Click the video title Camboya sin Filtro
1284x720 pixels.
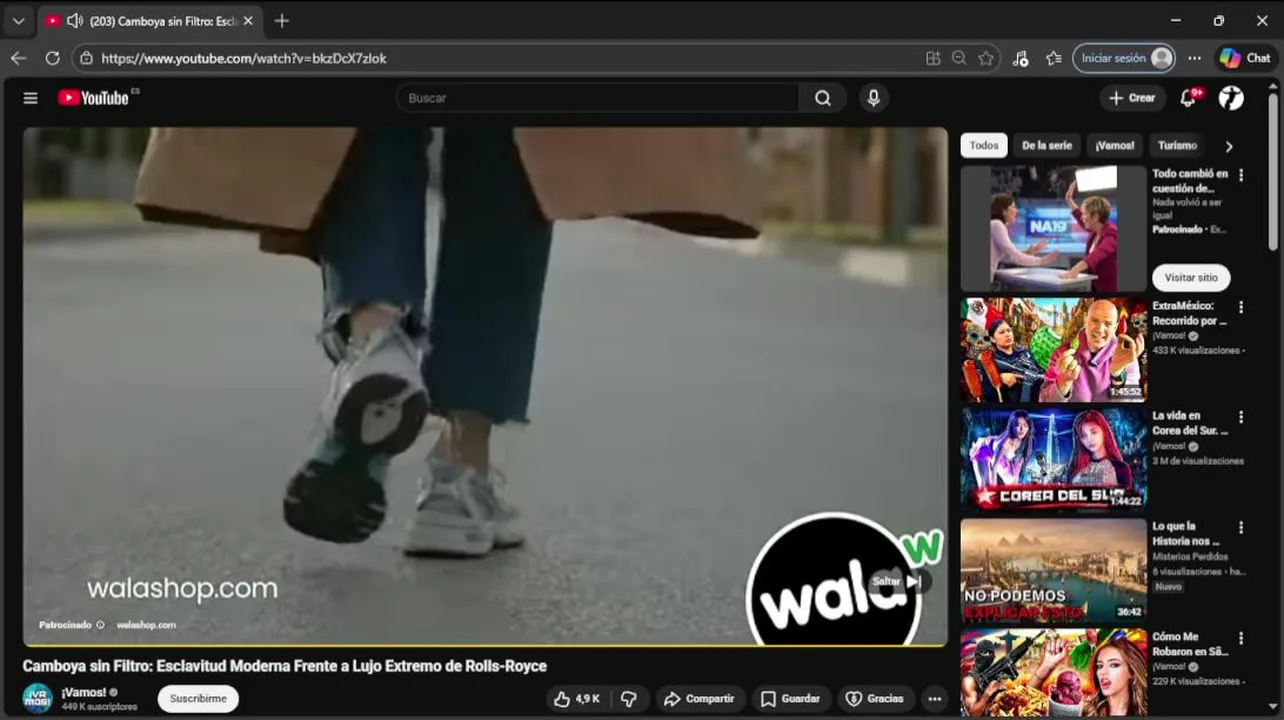285,666
